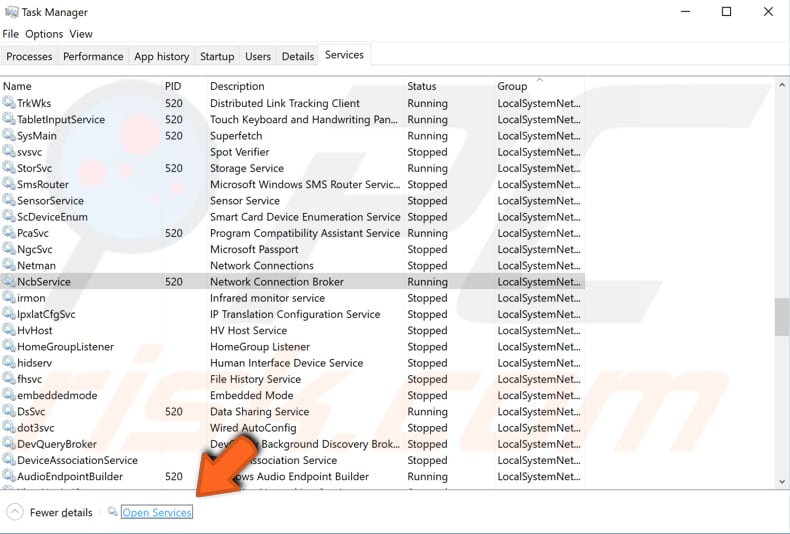This screenshot has height=534, width=790.
Task: Sort by Status column header
Action: click(449, 86)
